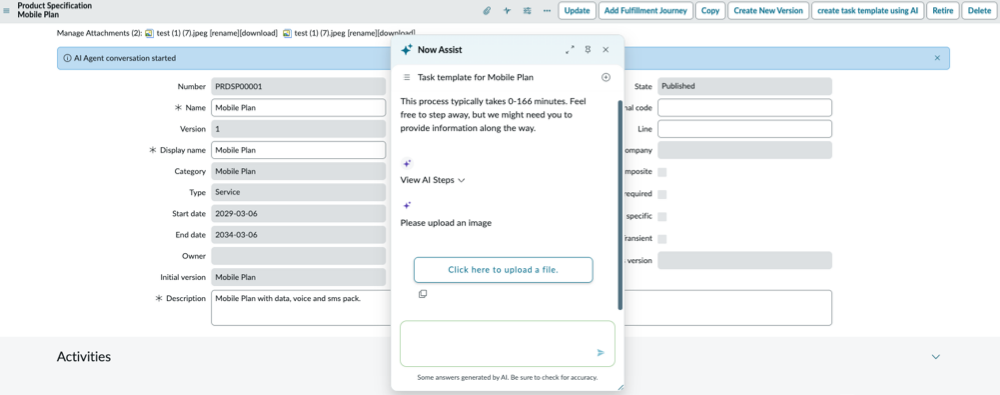
Task: Click the Update button
Action: [577, 11]
